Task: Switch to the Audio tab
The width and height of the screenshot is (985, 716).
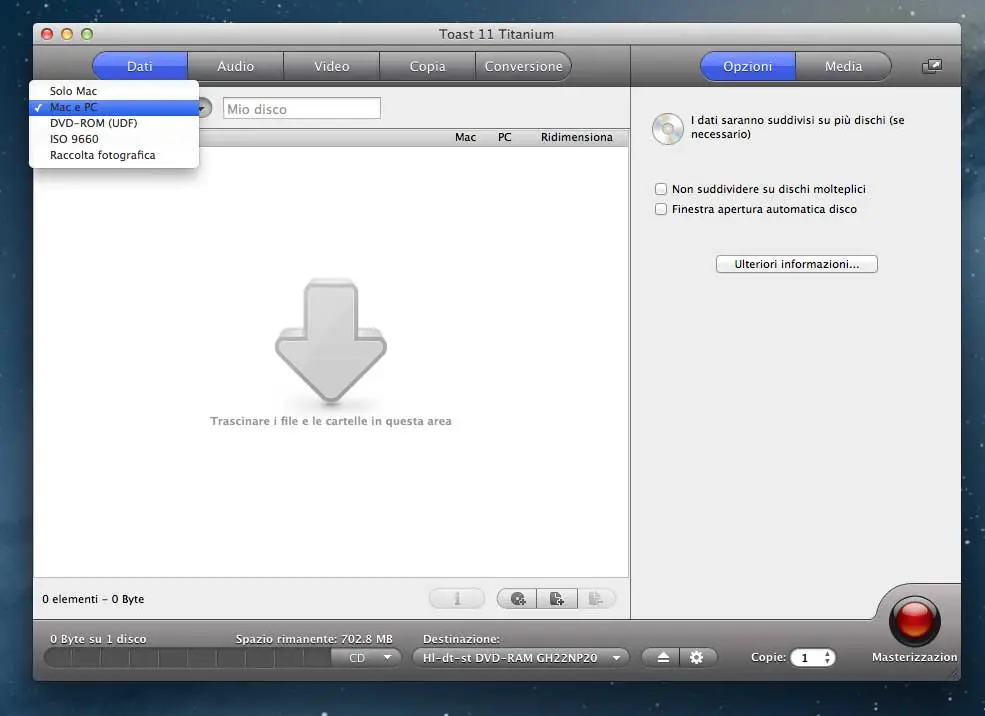Action: (235, 66)
